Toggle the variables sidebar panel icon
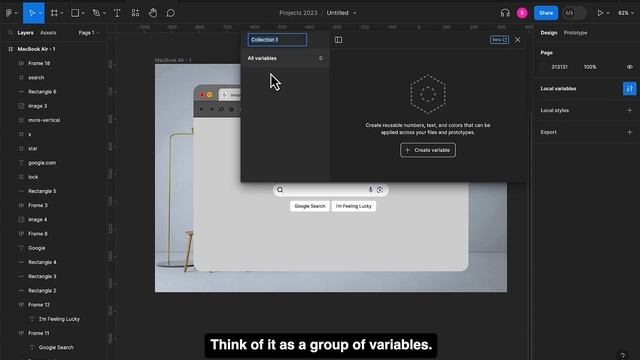 pyautogui.click(x=338, y=40)
